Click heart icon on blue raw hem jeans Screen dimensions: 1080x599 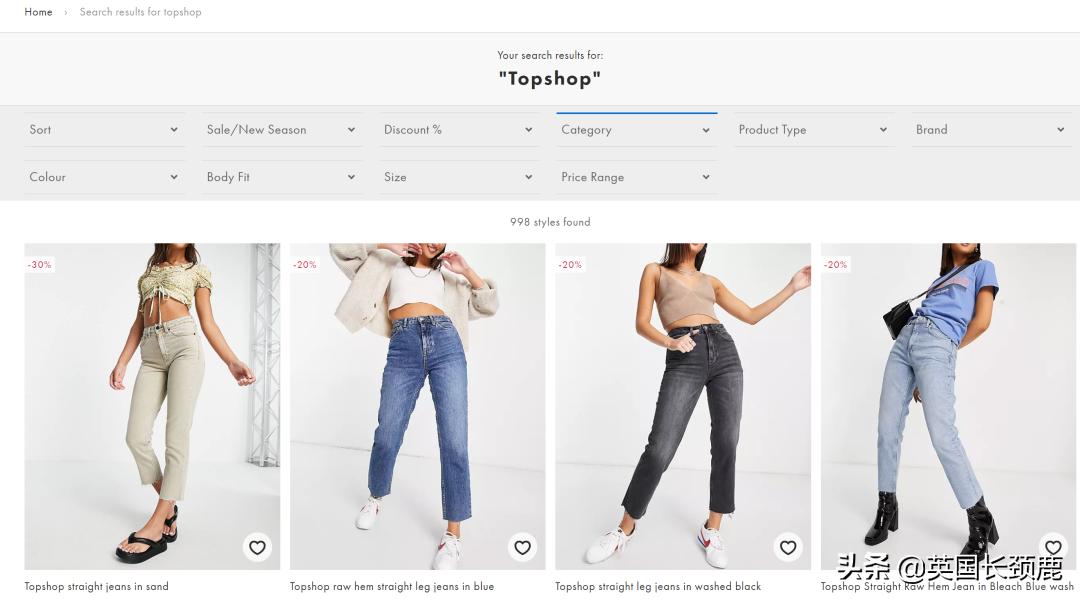pyautogui.click(x=523, y=547)
